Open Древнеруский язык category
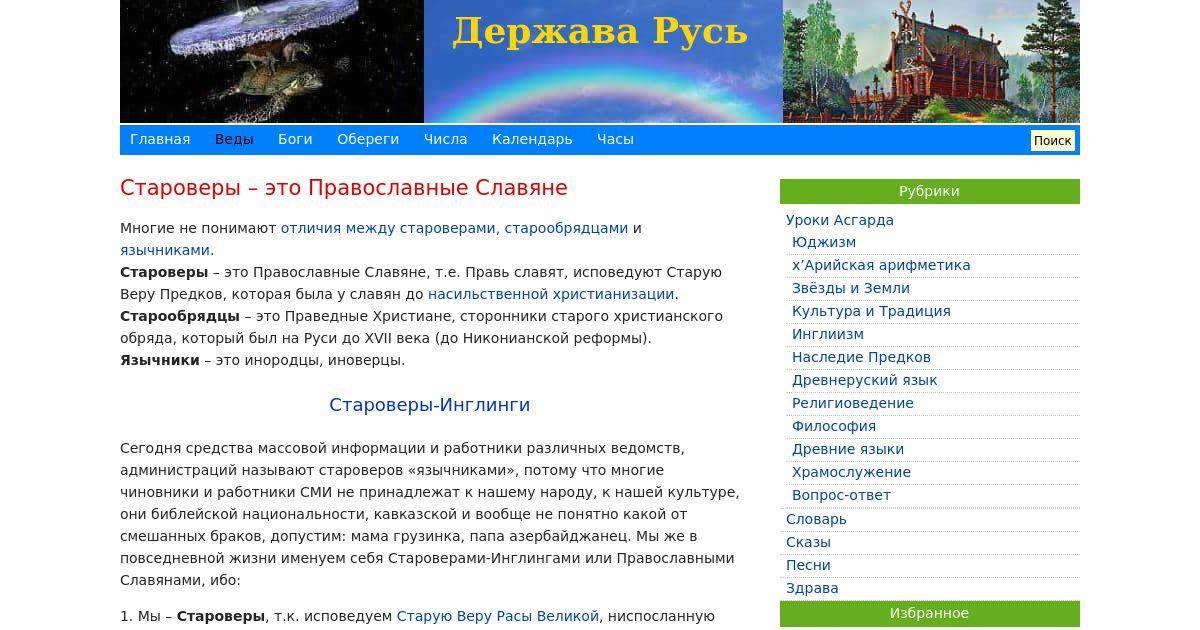This screenshot has height=630, width=1200. pos(865,380)
